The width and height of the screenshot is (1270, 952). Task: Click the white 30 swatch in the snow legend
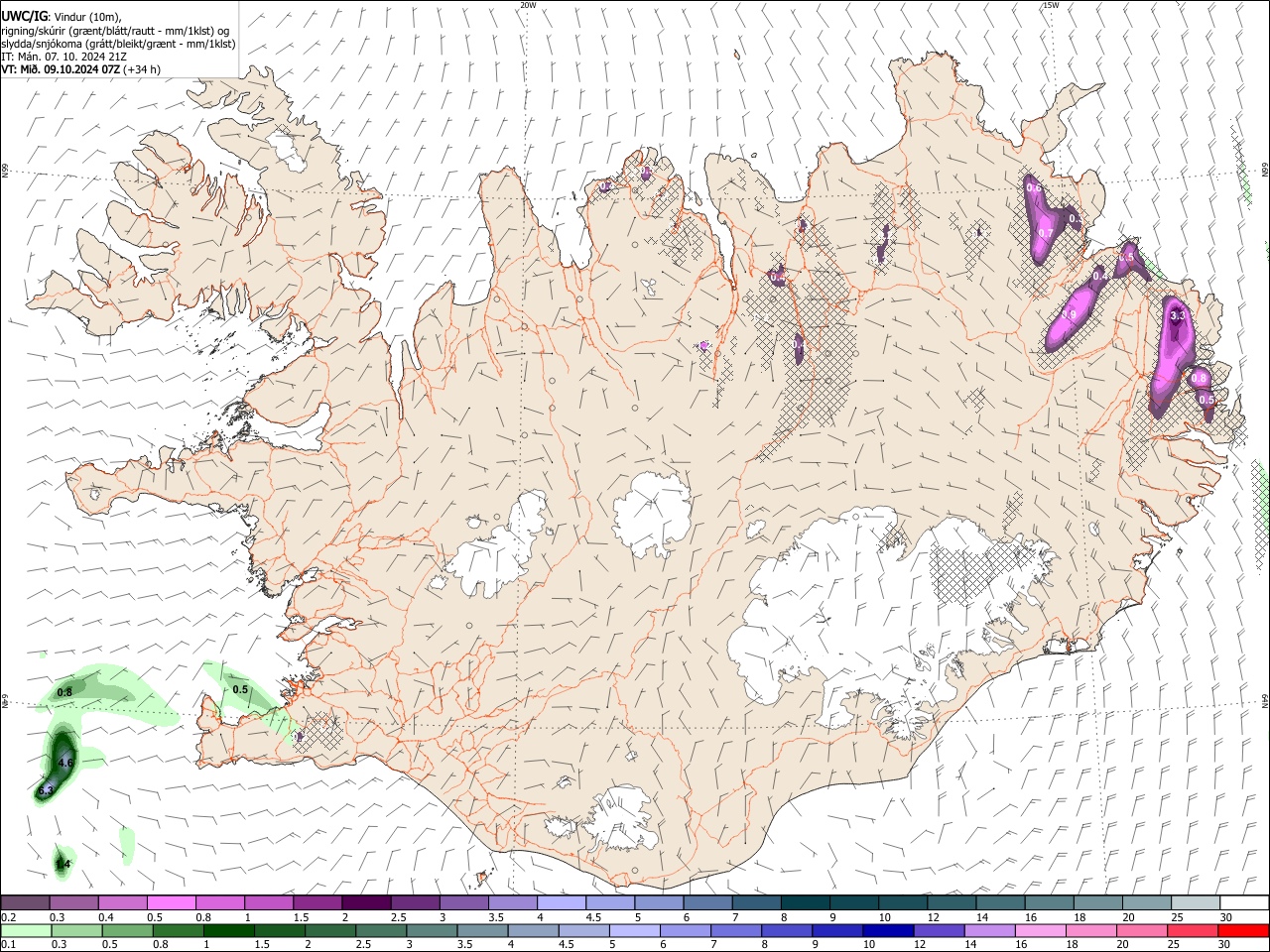pos(1244,903)
